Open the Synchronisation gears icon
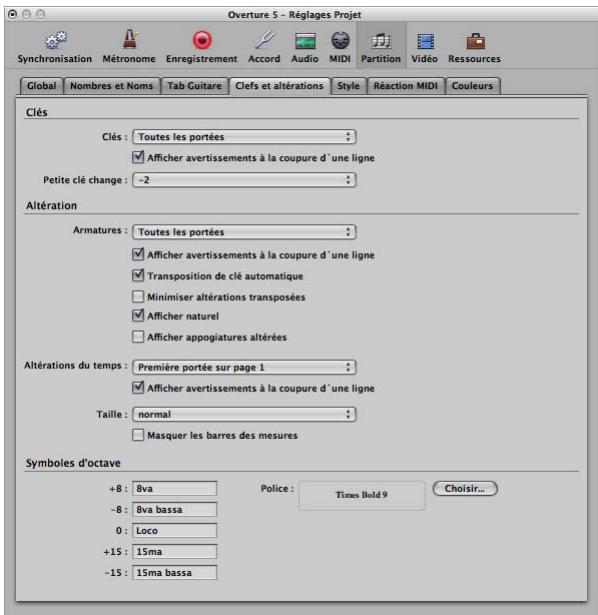 (x=55, y=40)
